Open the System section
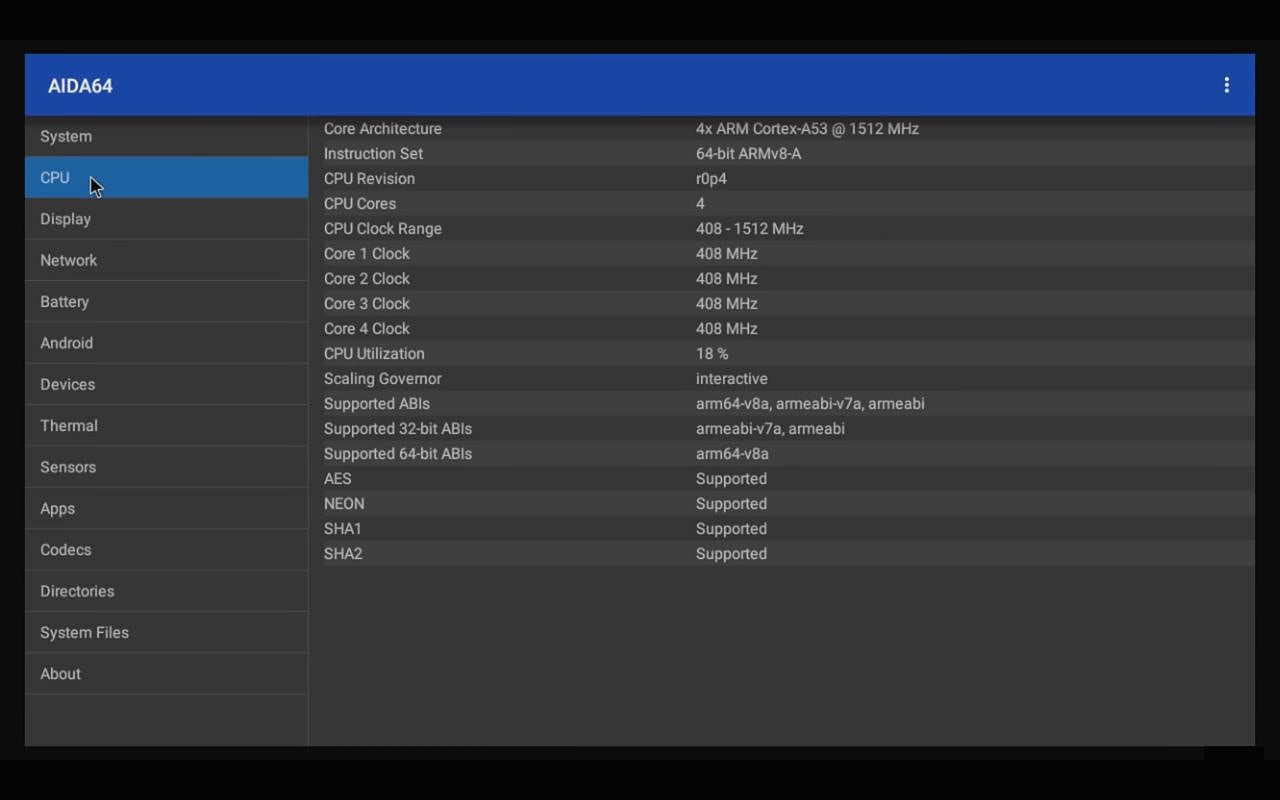Viewport: 1280px width, 800px height. 166,136
